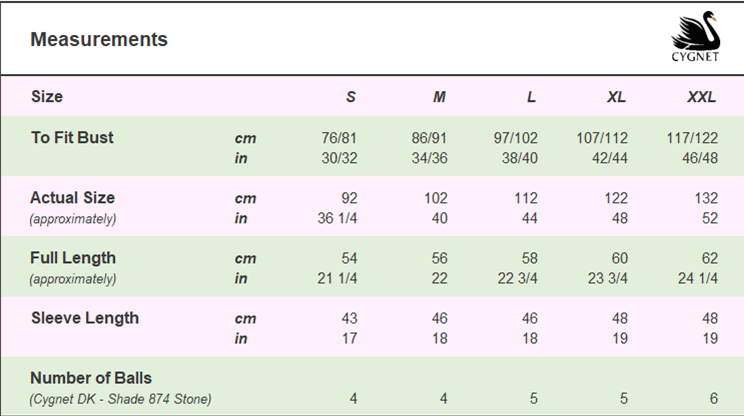Click the 22 3/4 full length value
Screen dimensions: 744x416
(x=518, y=278)
